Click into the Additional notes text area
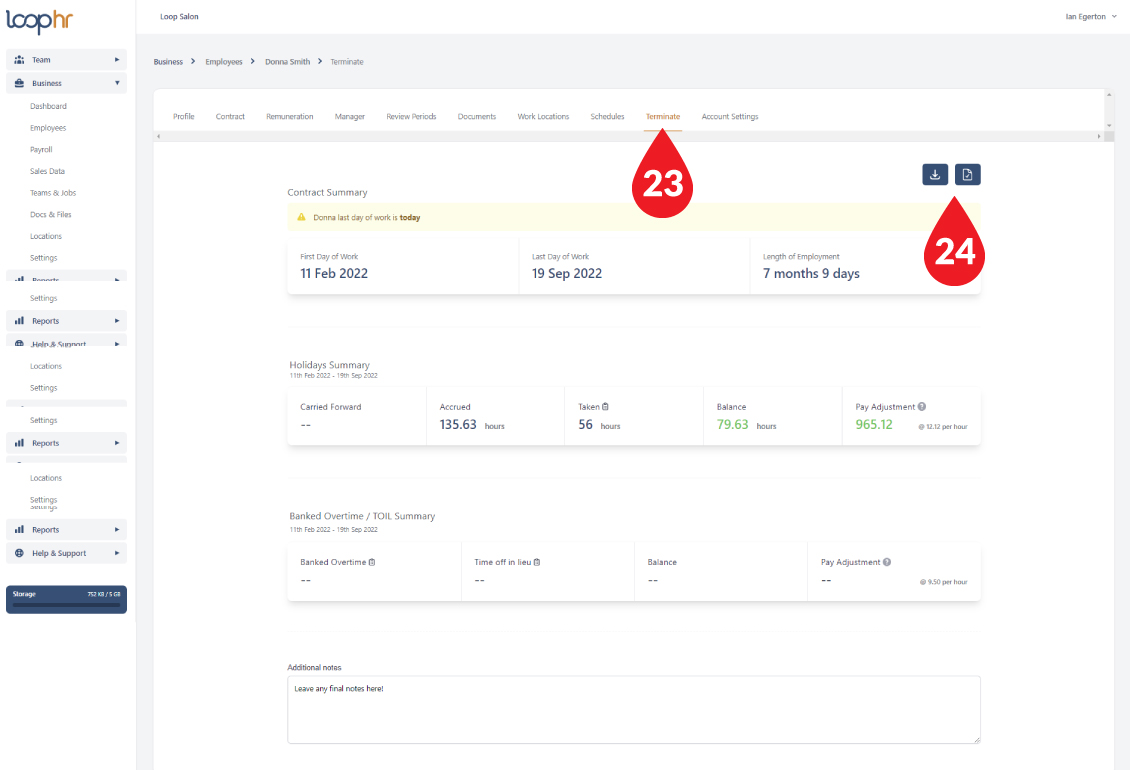The image size is (1130, 770). [633, 709]
